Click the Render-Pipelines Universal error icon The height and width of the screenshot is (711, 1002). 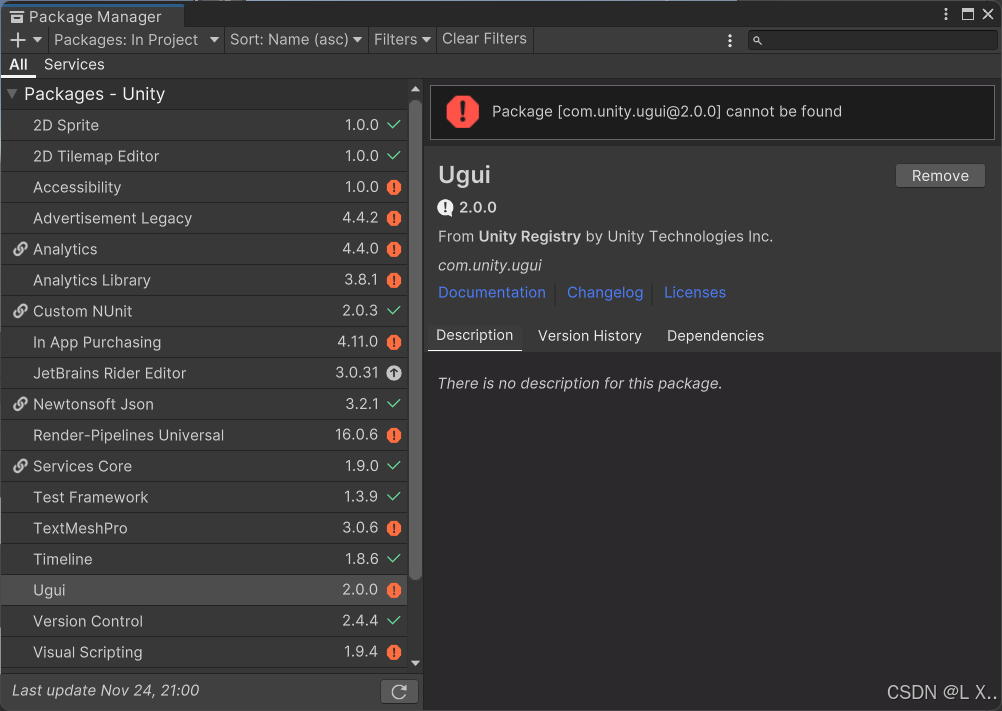point(394,436)
